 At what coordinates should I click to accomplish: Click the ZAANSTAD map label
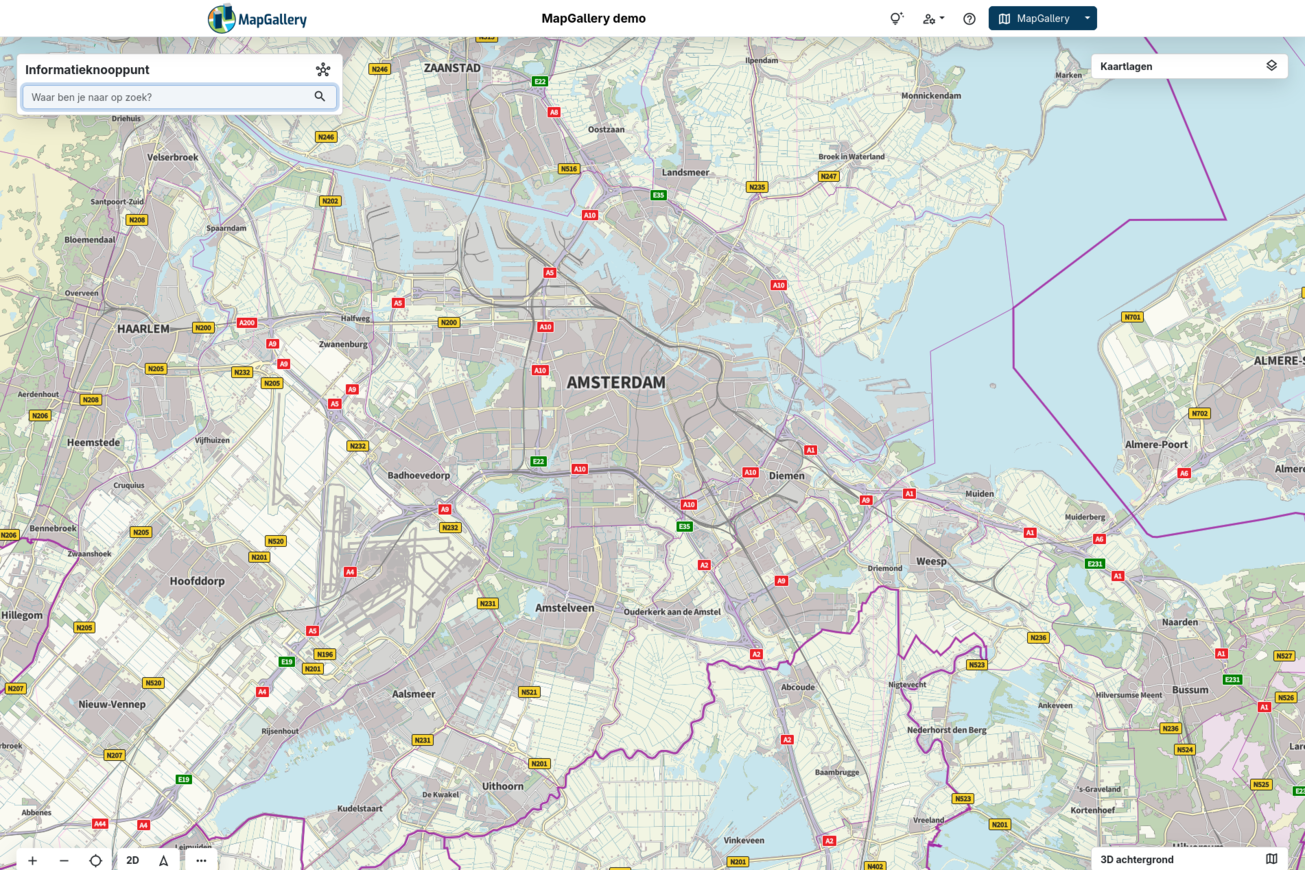pyautogui.click(x=452, y=68)
